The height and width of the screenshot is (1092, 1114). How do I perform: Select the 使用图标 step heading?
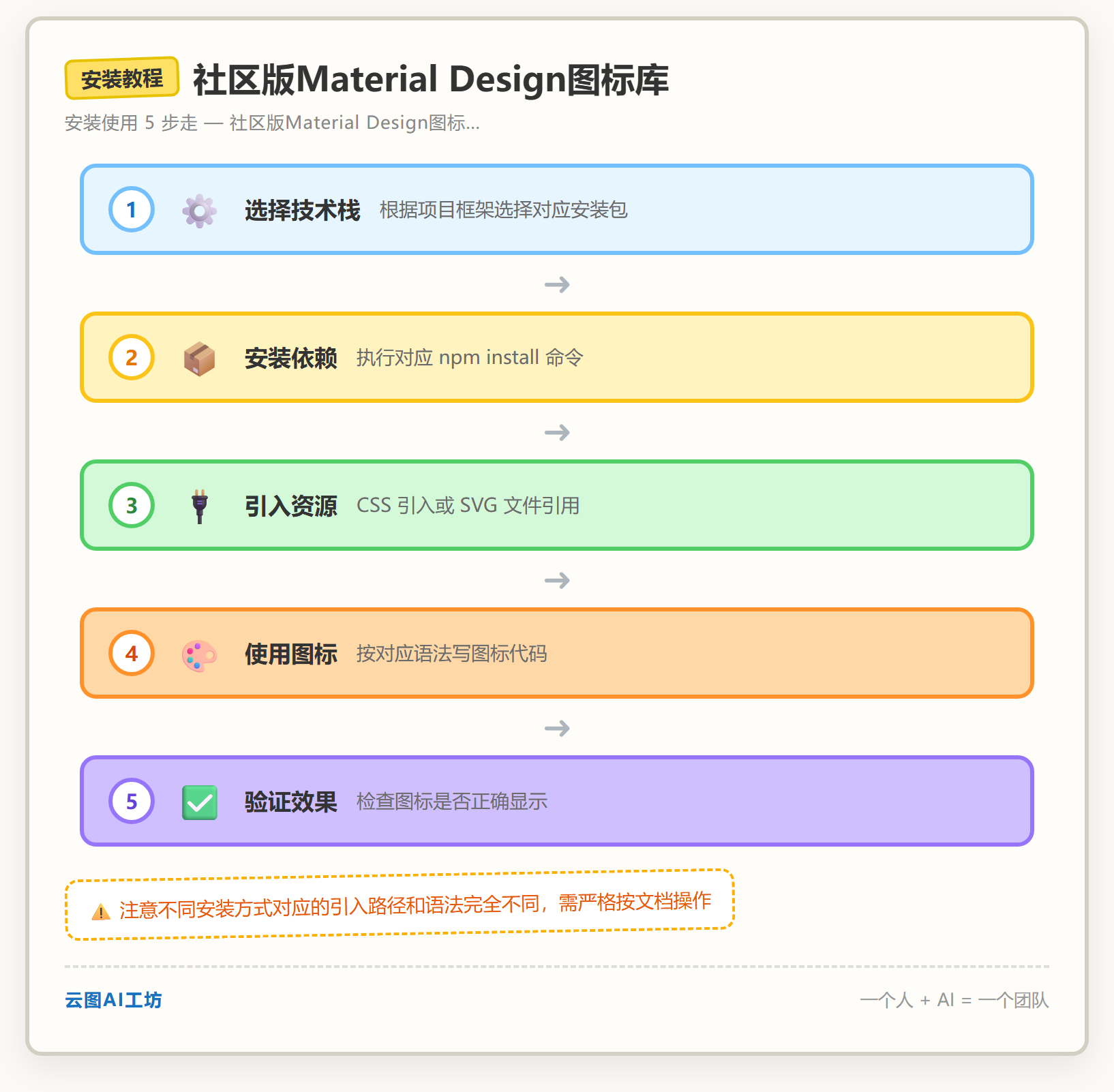pyautogui.click(x=290, y=654)
